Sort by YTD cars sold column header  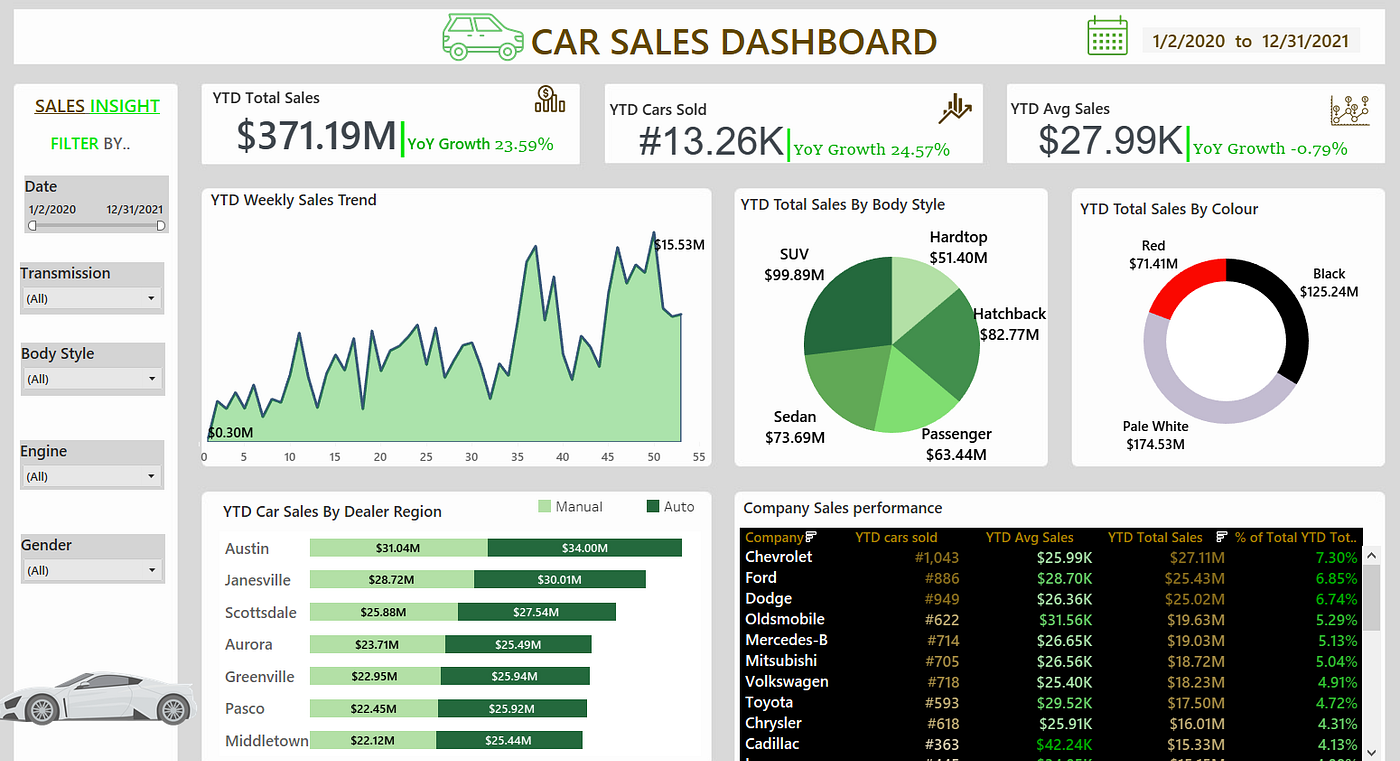(x=896, y=537)
